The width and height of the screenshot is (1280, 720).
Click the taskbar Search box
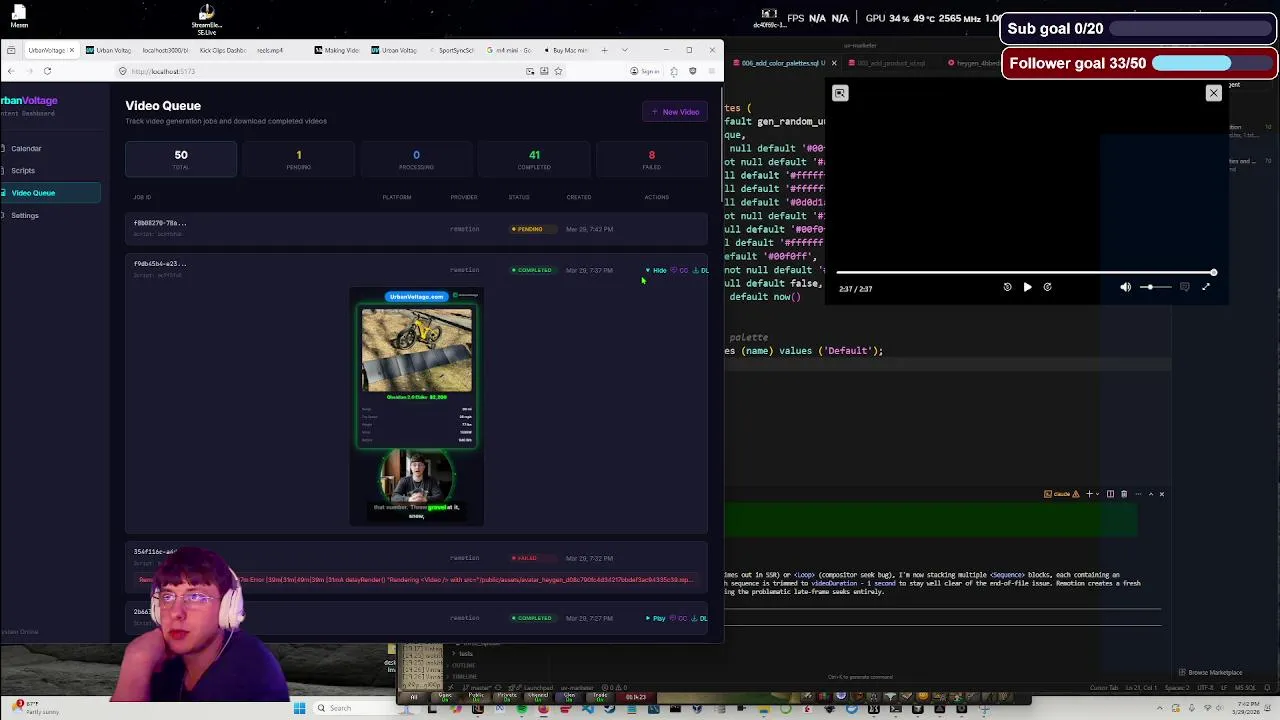click(x=354, y=708)
